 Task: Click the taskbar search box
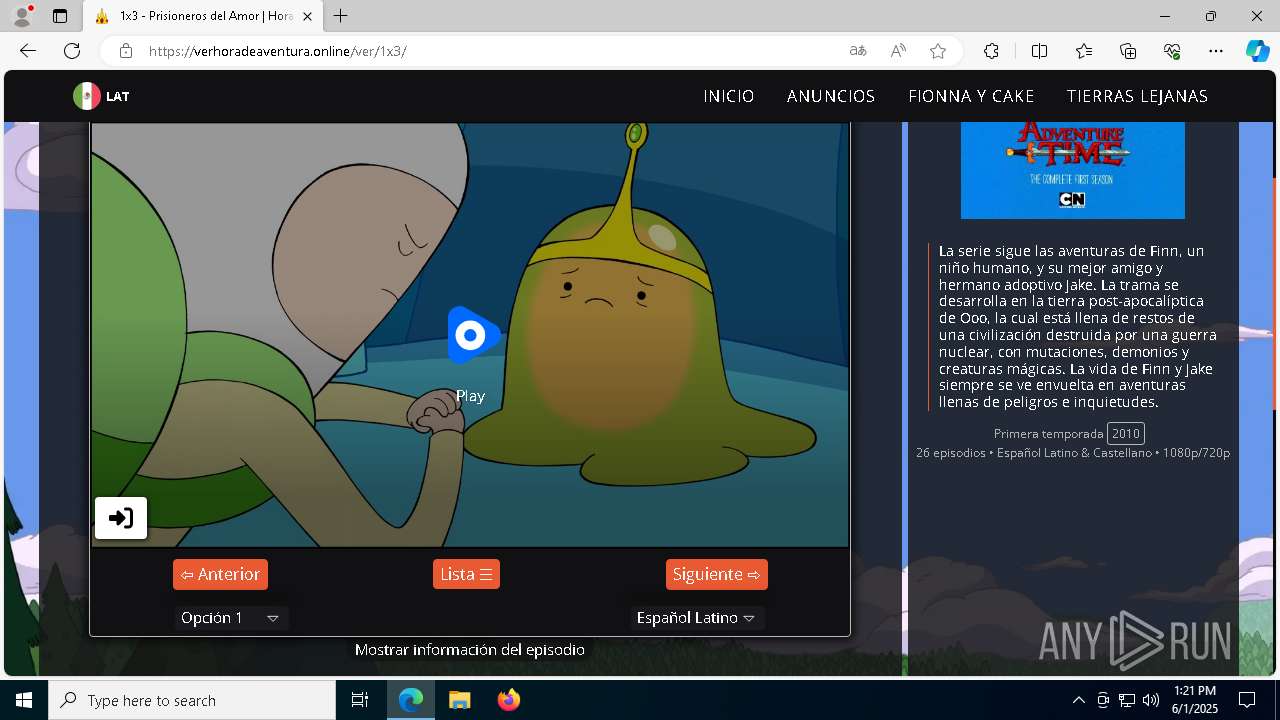click(x=192, y=700)
